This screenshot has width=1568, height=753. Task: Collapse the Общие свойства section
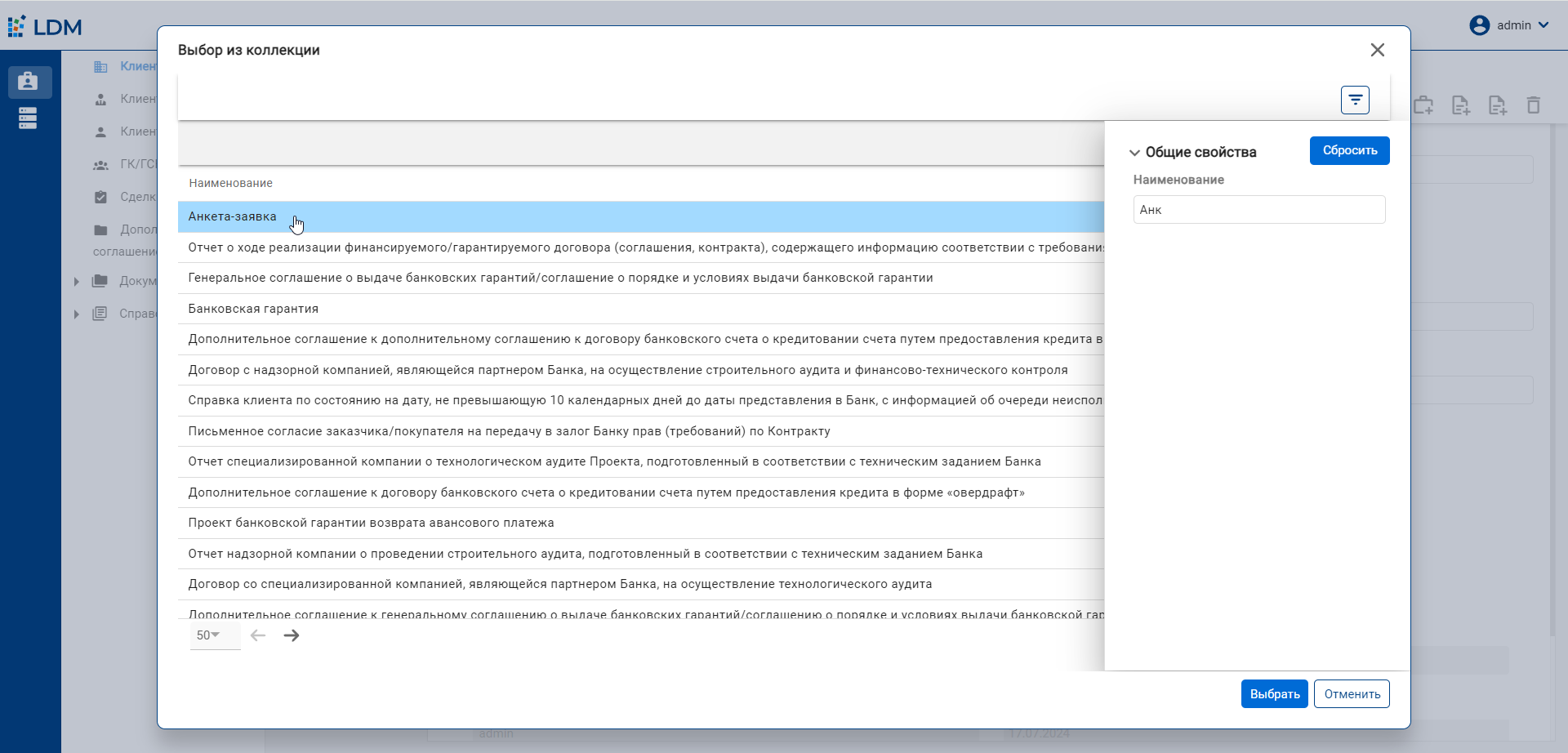pos(1134,153)
